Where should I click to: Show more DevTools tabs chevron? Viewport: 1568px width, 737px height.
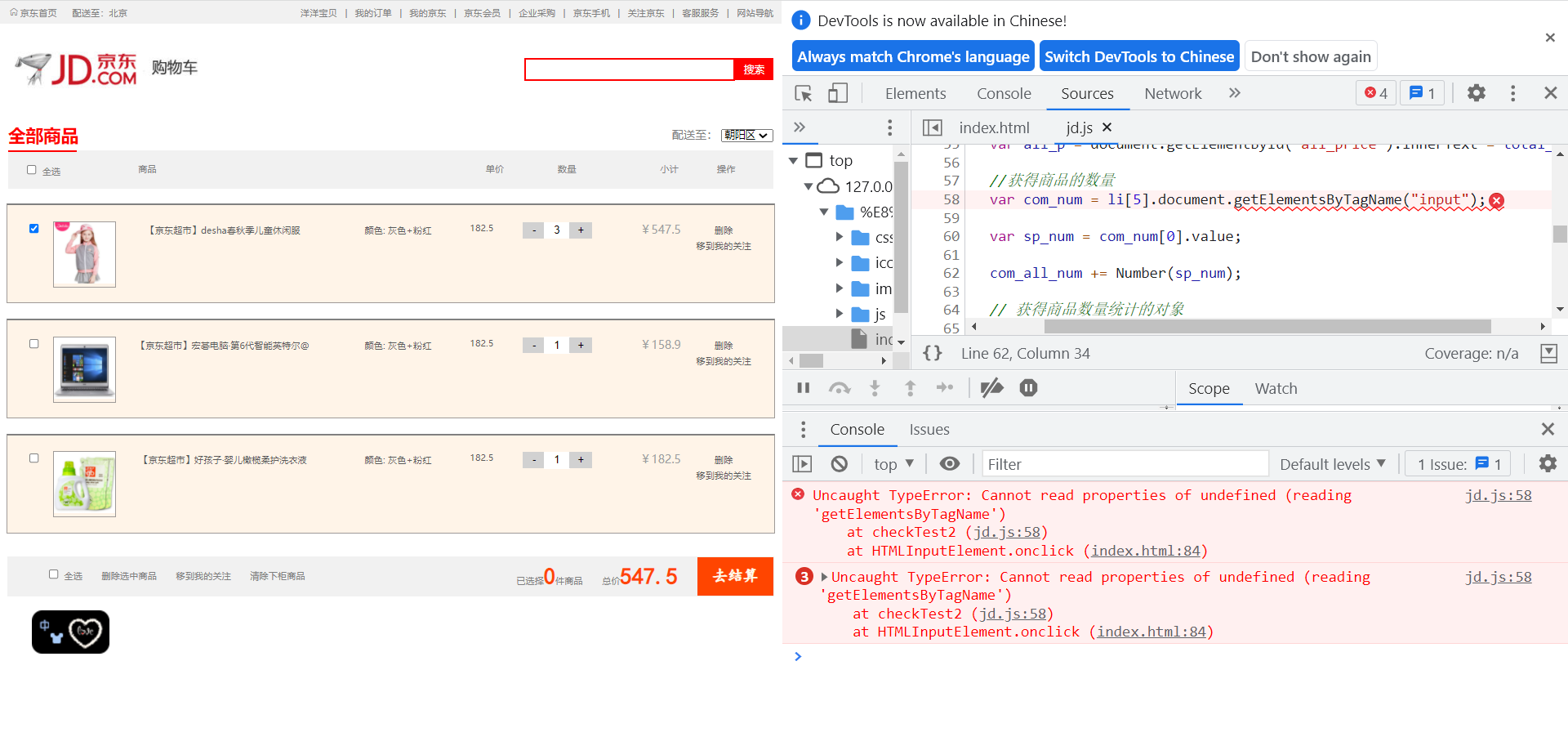(1235, 93)
